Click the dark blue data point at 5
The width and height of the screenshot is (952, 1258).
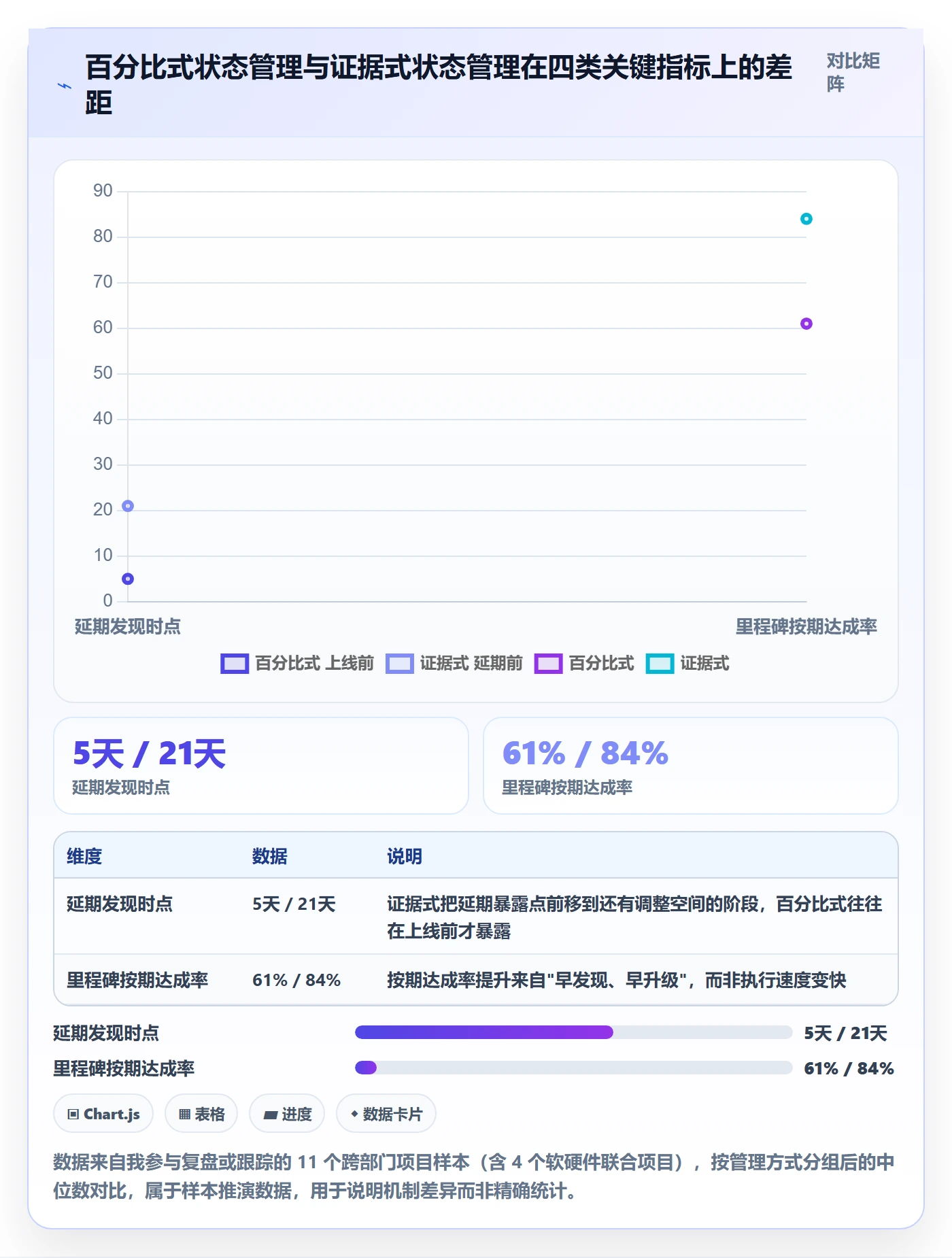pyautogui.click(x=128, y=579)
